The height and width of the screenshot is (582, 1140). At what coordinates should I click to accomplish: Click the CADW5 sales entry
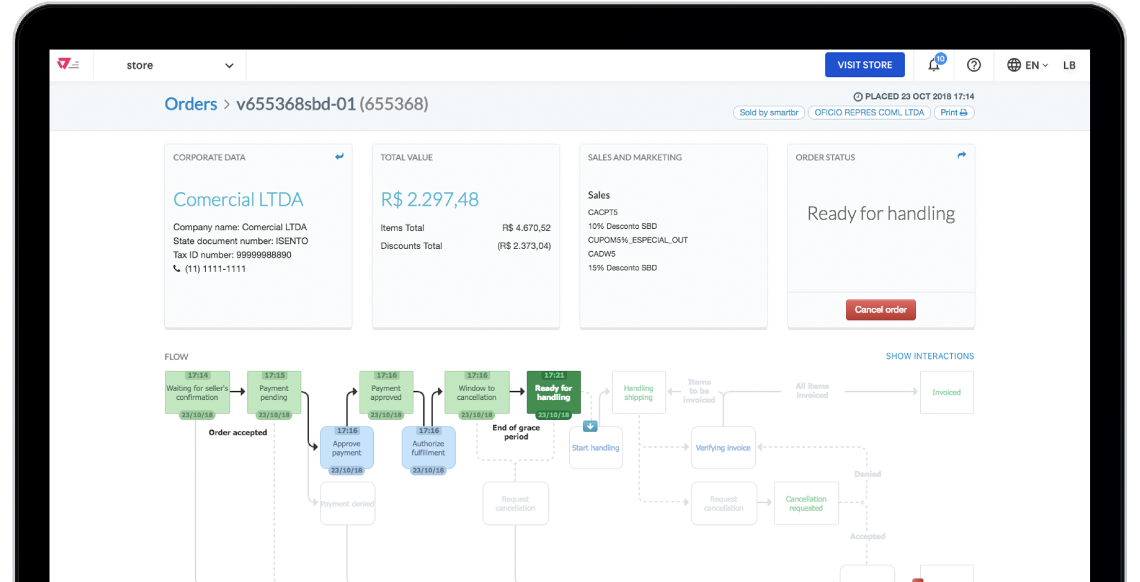(x=601, y=254)
